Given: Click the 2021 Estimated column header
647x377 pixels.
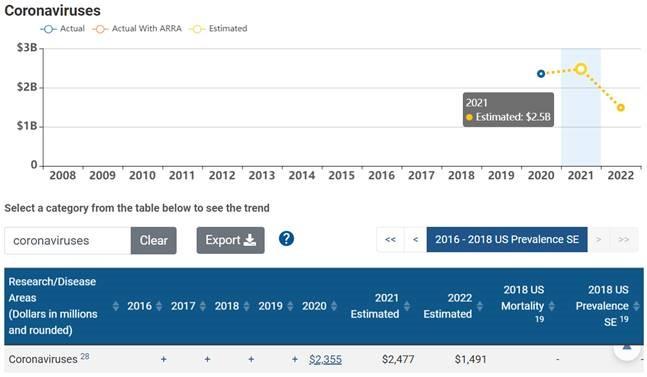Looking at the screenshot, I should coord(375,306).
